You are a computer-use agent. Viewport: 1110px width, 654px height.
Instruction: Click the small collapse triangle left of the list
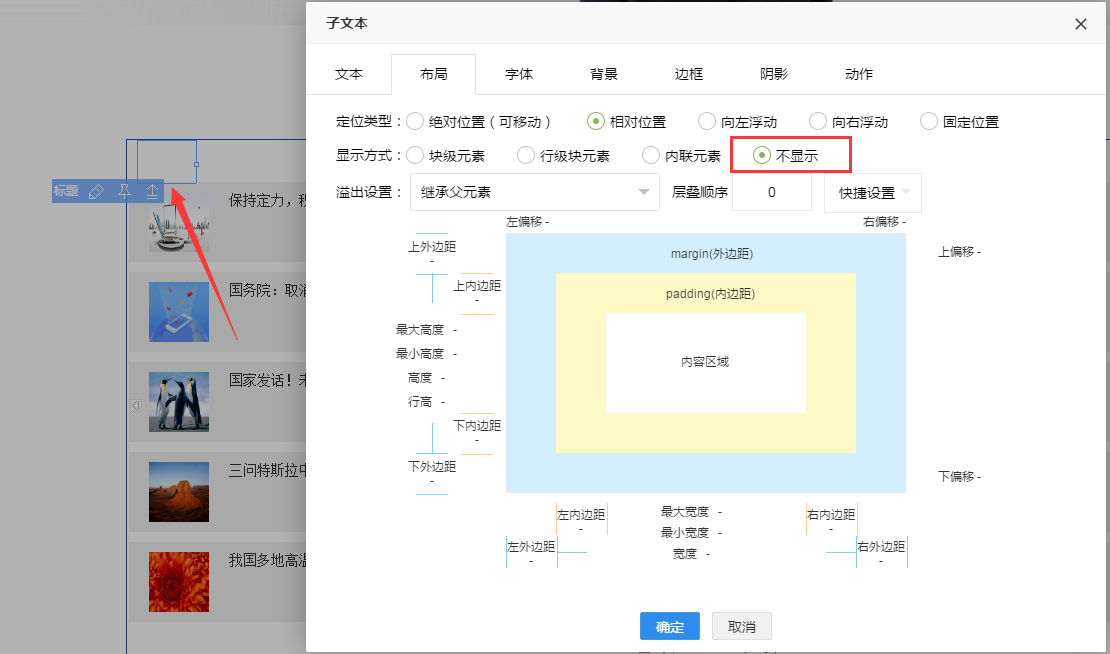tap(134, 405)
